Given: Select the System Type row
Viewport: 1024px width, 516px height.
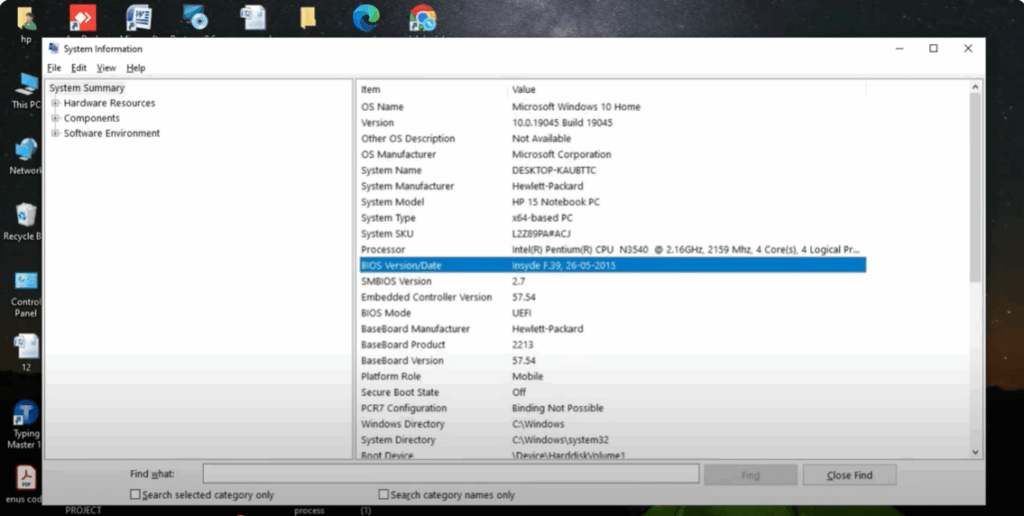Looking at the screenshot, I should point(613,218).
